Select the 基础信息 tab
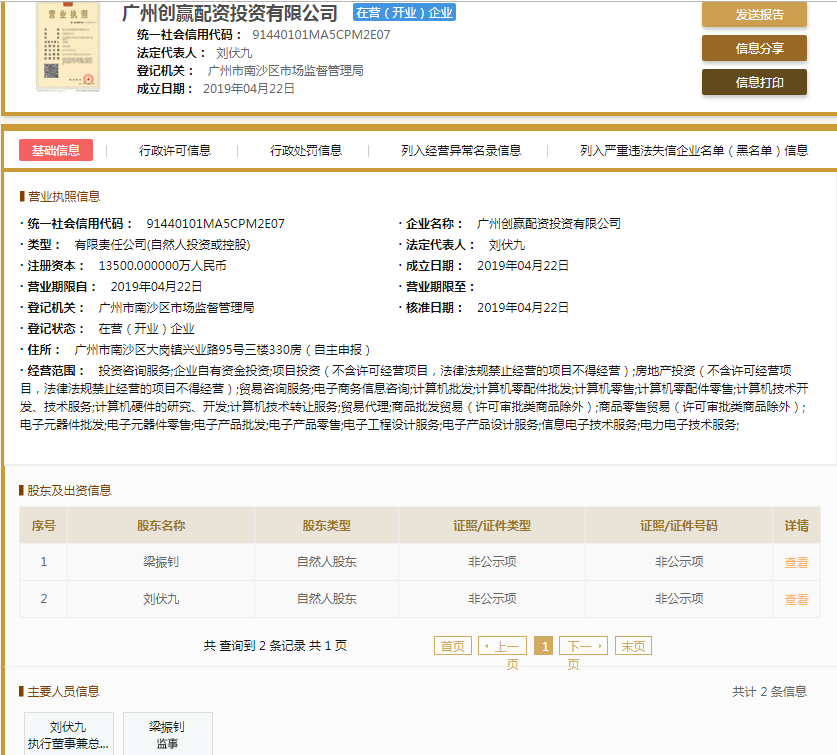The image size is (837, 755). tap(56, 150)
